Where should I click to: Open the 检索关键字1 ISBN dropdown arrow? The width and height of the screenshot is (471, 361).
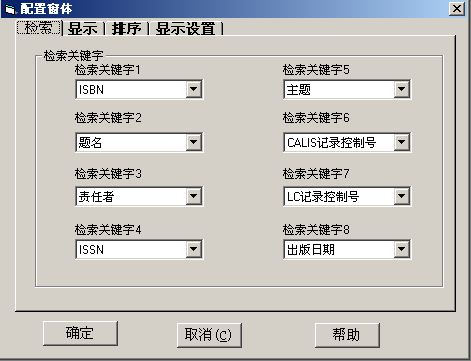tap(194, 89)
